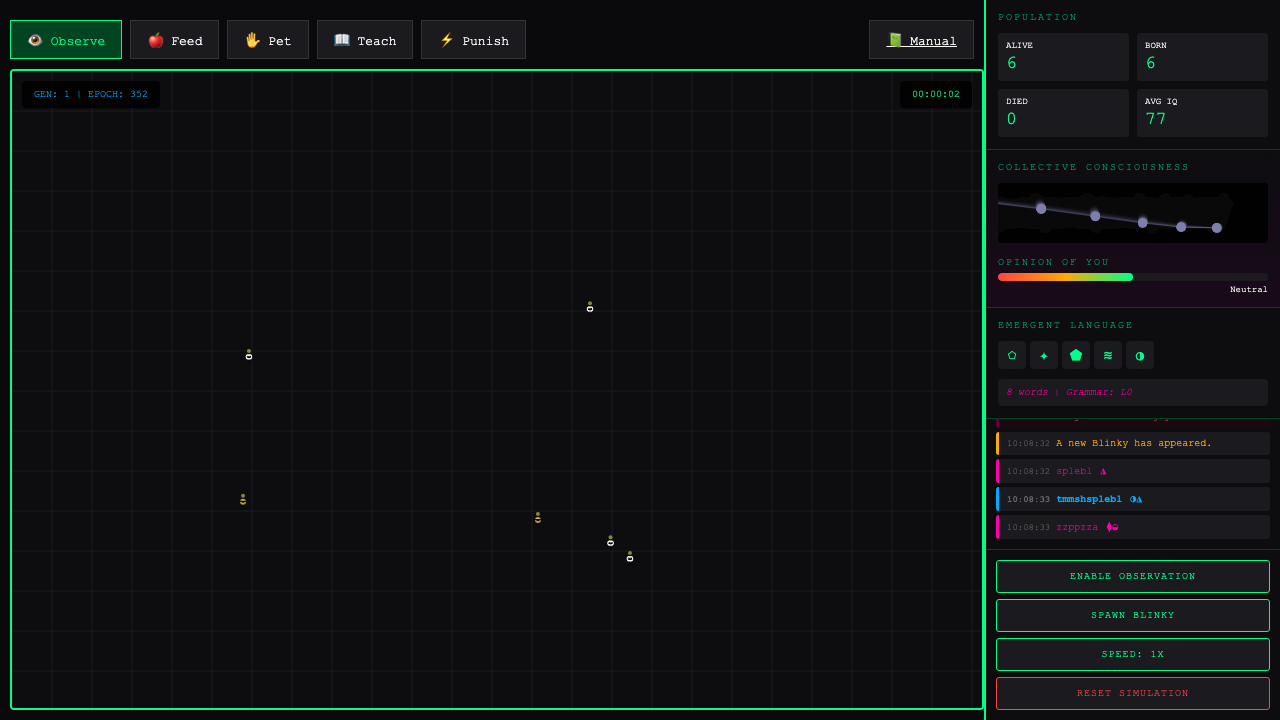
Task: Click the half-circle contrast glyph
Action: [x=1139, y=355]
